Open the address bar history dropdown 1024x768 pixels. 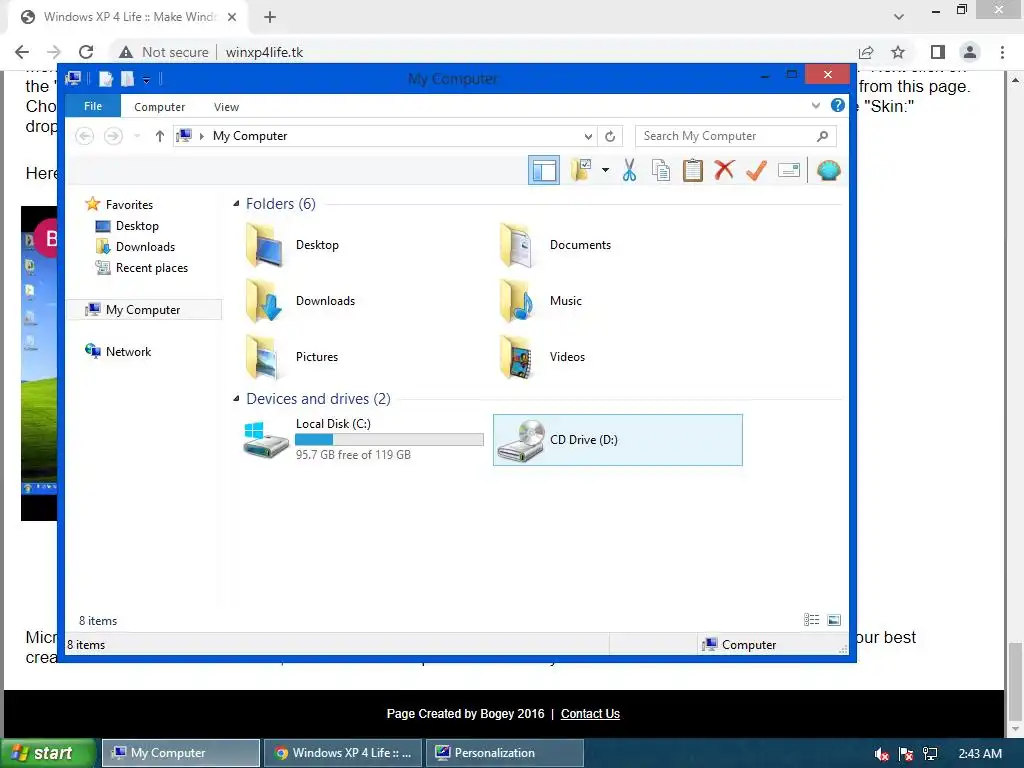(588, 136)
